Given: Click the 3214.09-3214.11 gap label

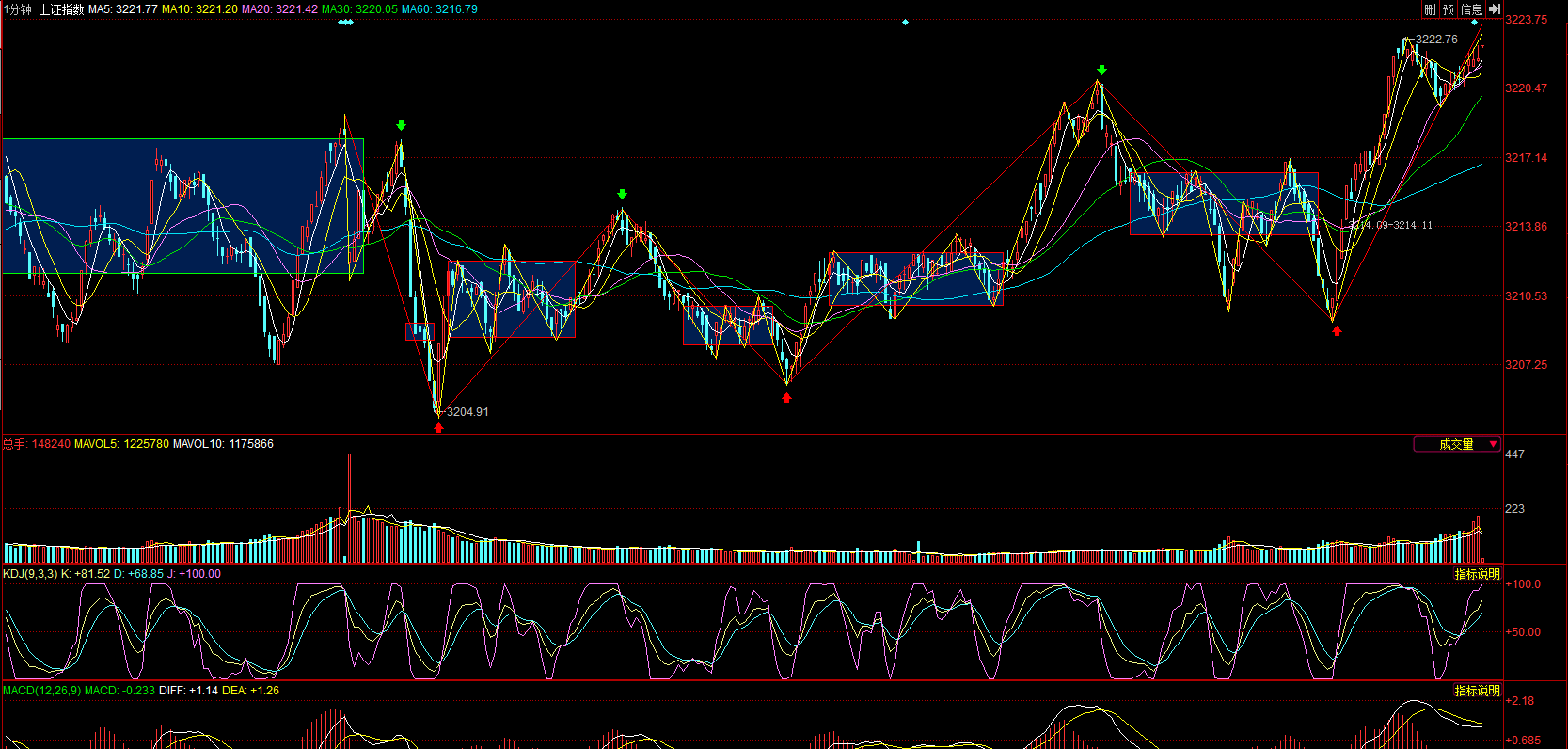Looking at the screenshot, I should pyautogui.click(x=1390, y=225).
